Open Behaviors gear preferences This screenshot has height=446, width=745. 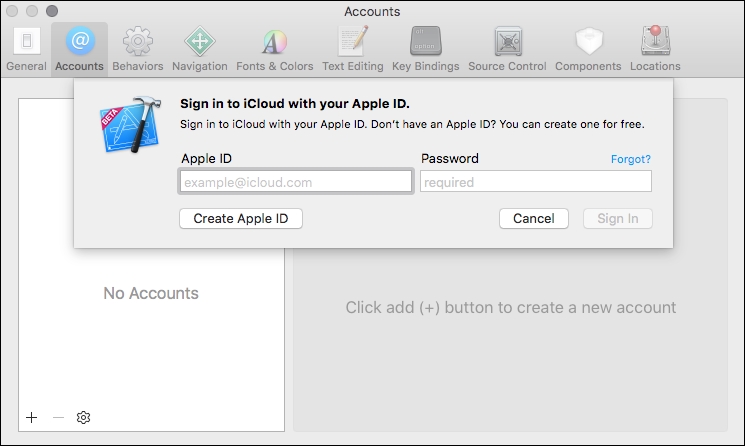pyautogui.click(x=138, y=49)
